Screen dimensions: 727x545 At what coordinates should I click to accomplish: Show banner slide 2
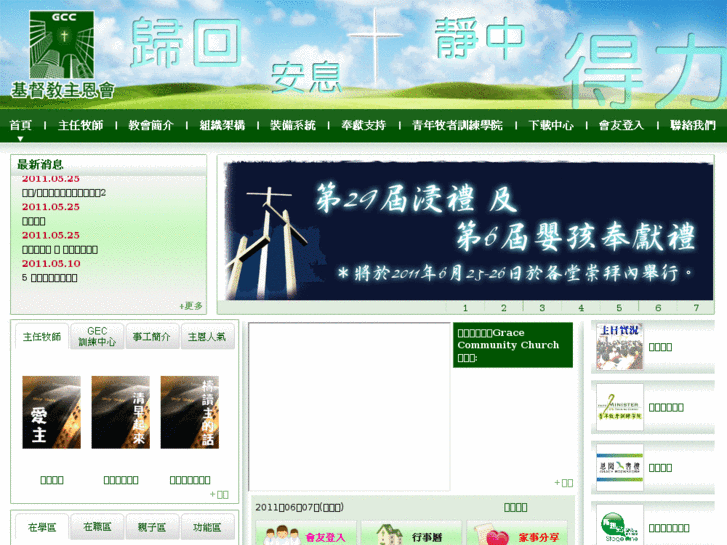504,308
